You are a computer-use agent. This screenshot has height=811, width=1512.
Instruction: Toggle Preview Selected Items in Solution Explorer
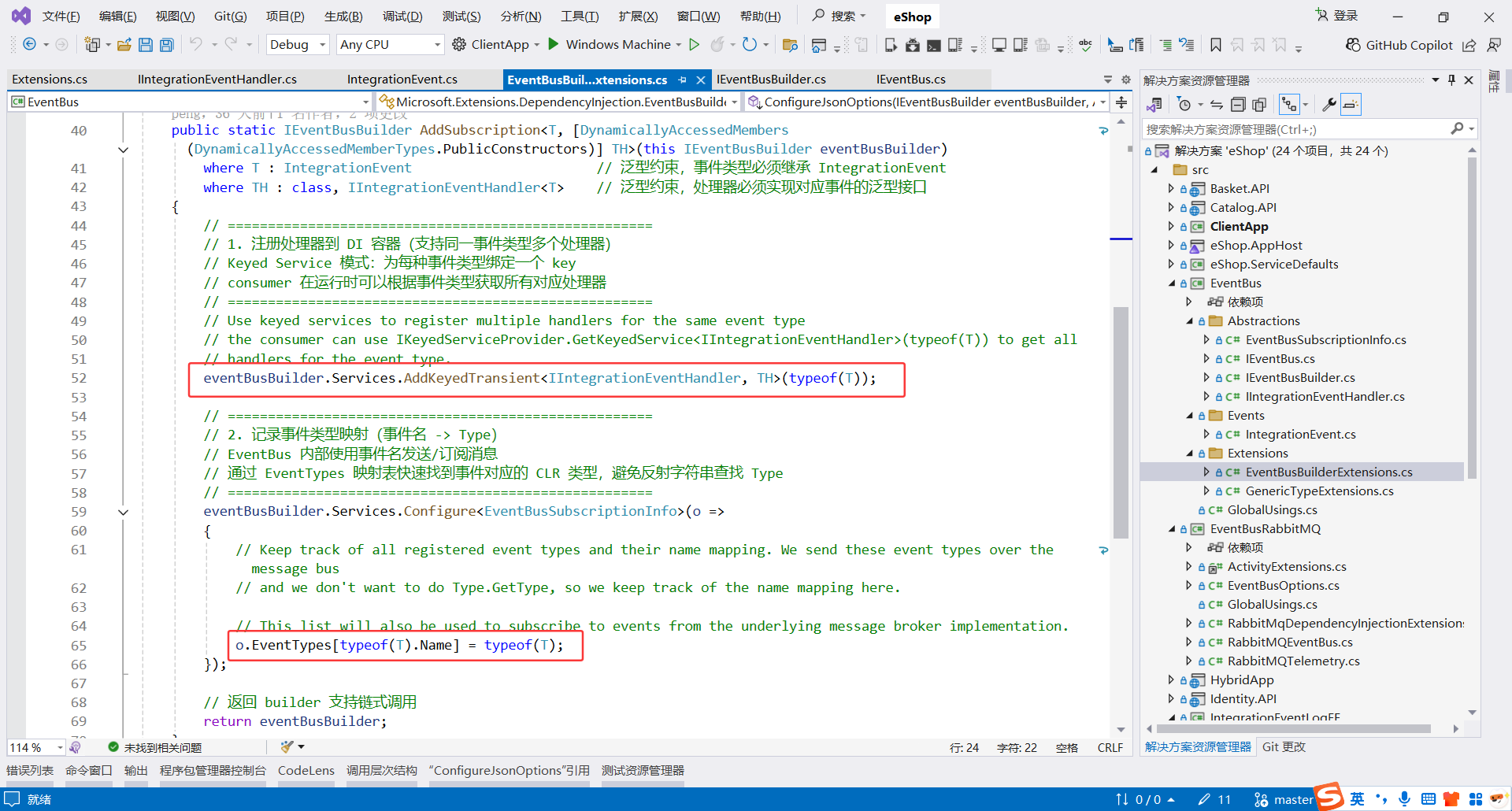click(1351, 103)
